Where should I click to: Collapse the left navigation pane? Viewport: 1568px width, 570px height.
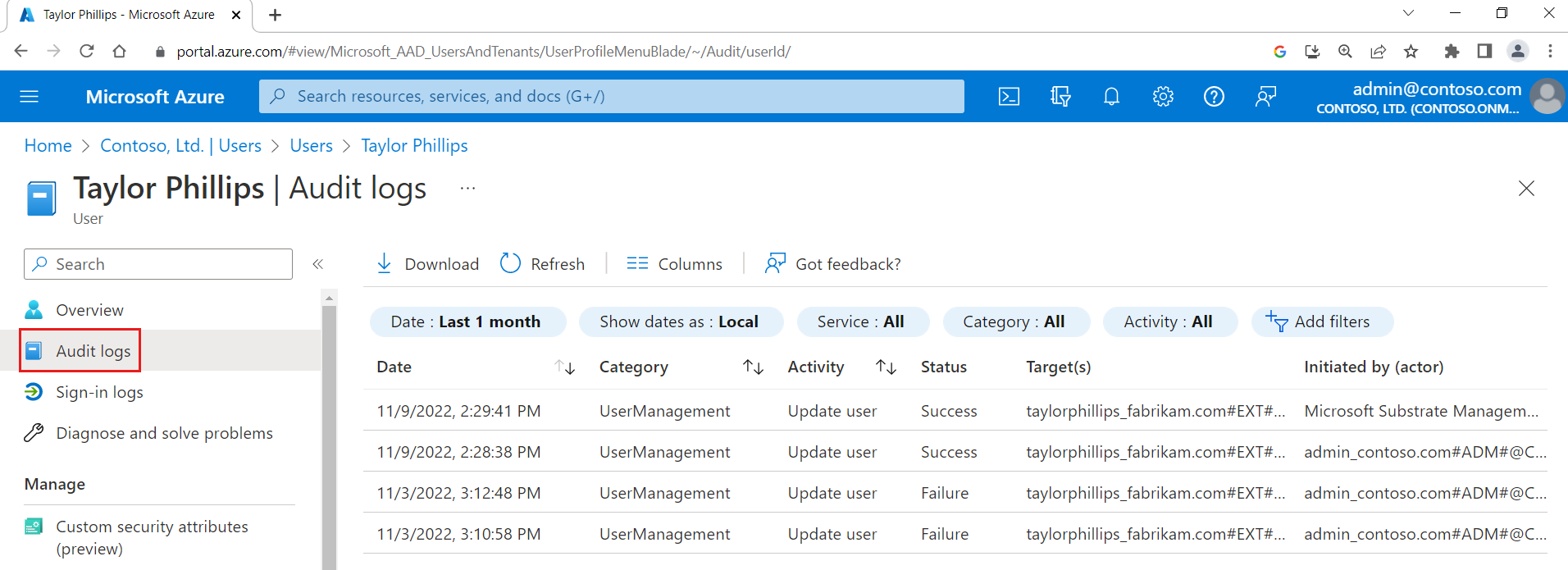318,264
